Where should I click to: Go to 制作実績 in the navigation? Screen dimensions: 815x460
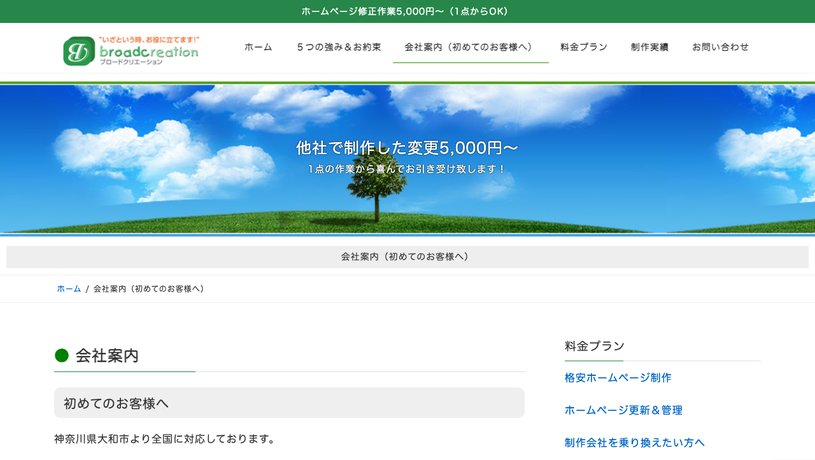point(650,47)
